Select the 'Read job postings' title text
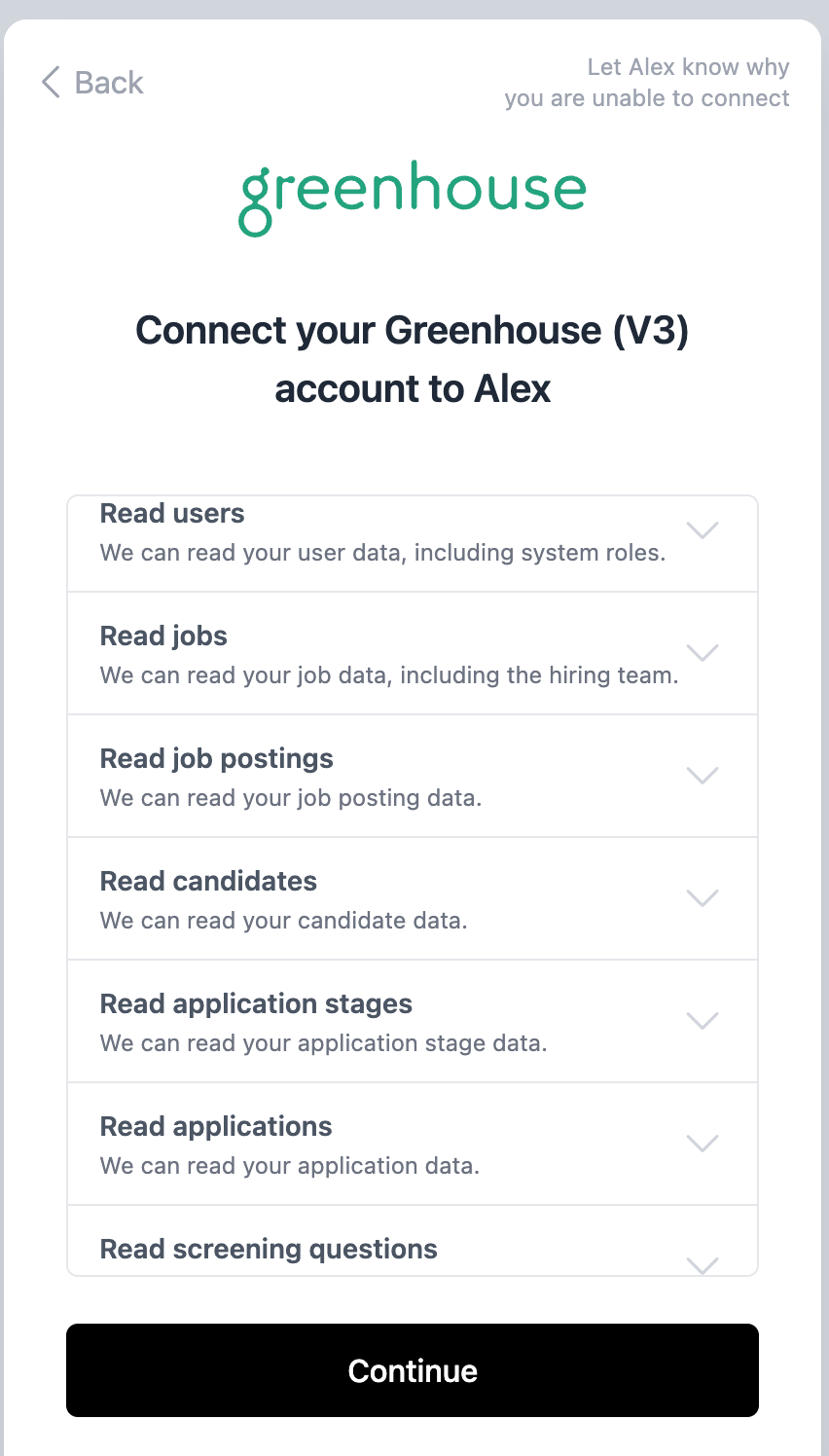 coord(217,759)
